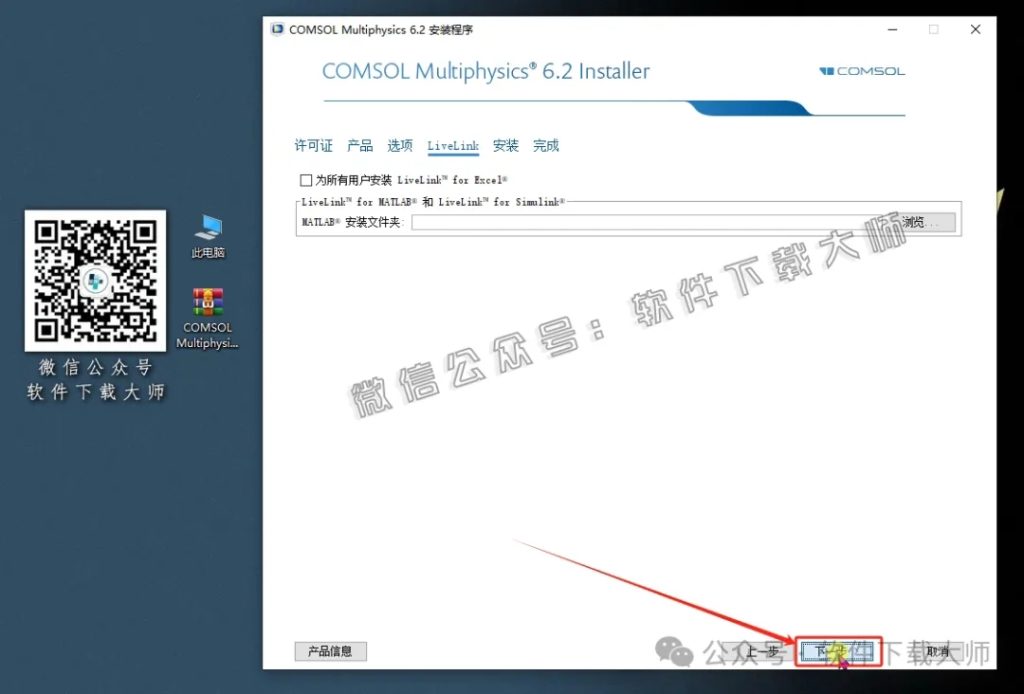Open the 选项 tab
Image resolution: width=1024 pixels, height=694 pixels.
coord(399,145)
